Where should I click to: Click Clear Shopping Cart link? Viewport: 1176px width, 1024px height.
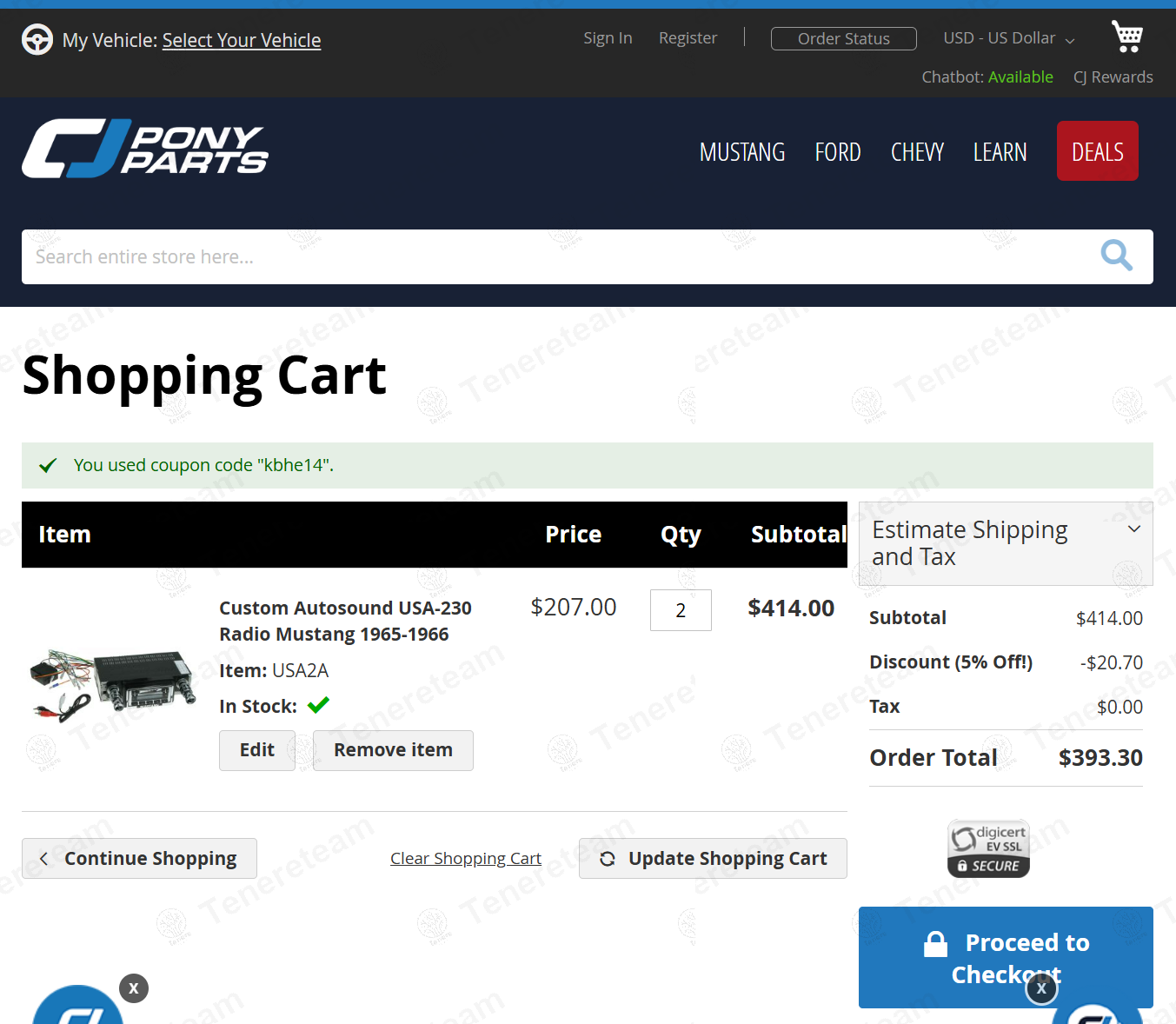pos(466,858)
